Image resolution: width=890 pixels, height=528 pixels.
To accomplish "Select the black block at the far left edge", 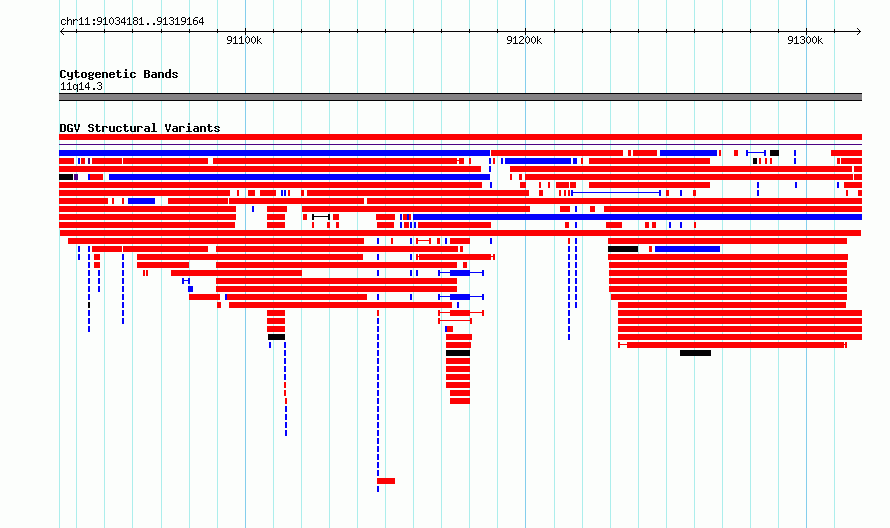I will click(66, 177).
